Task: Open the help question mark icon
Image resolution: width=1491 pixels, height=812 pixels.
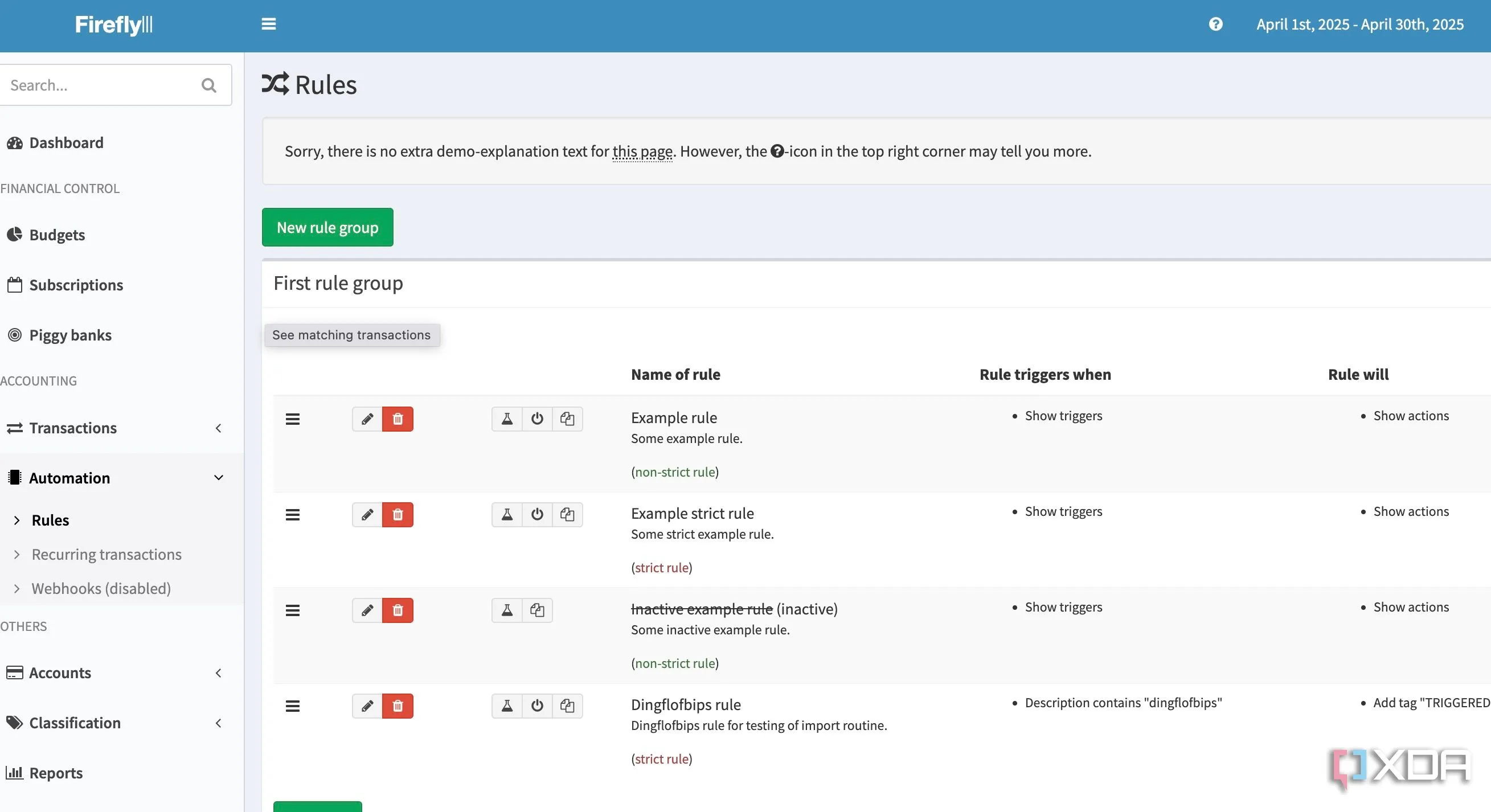Action: [x=1215, y=24]
